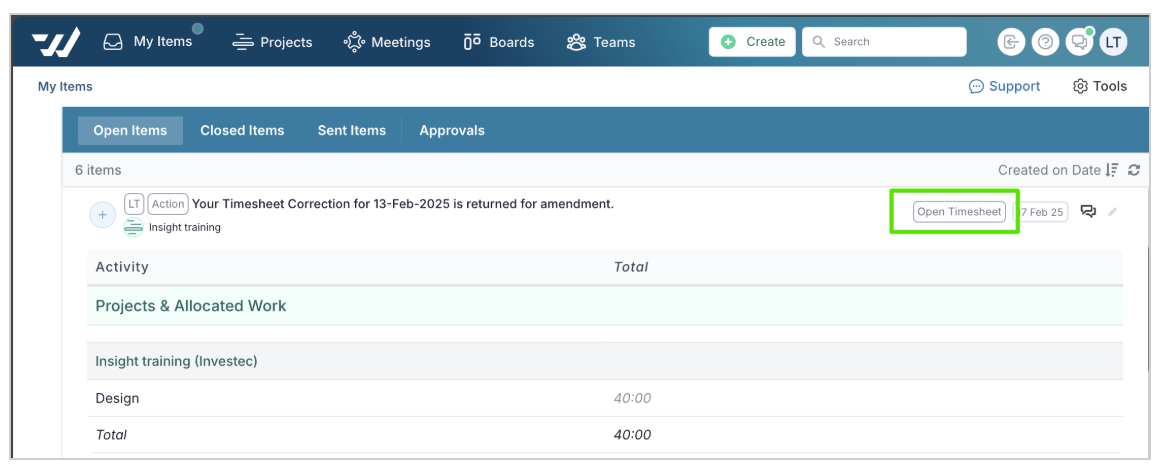
Task: Open the logout arrow icon
Action: tap(1010, 42)
